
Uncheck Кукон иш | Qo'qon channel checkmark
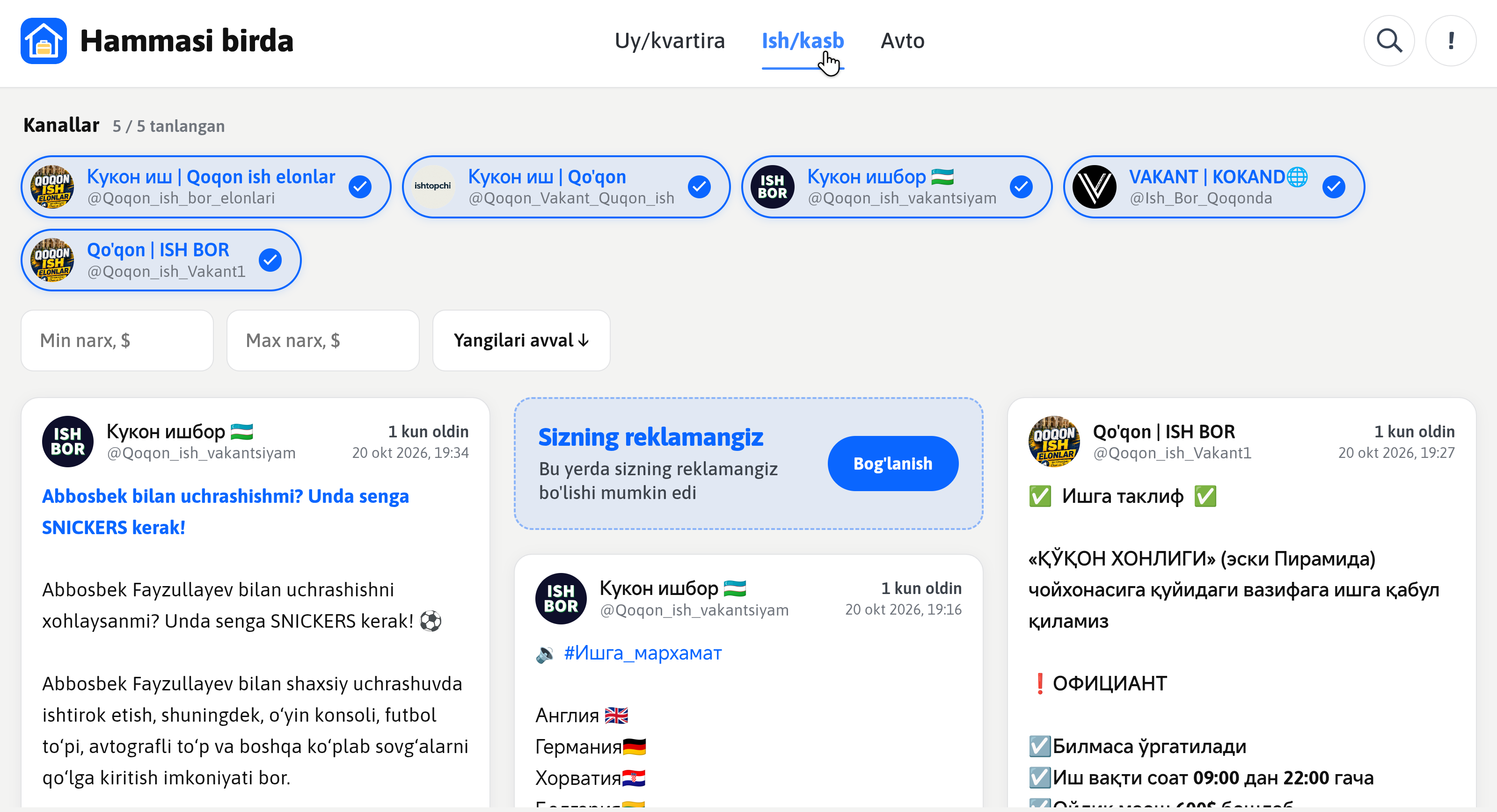click(x=699, y=187)
